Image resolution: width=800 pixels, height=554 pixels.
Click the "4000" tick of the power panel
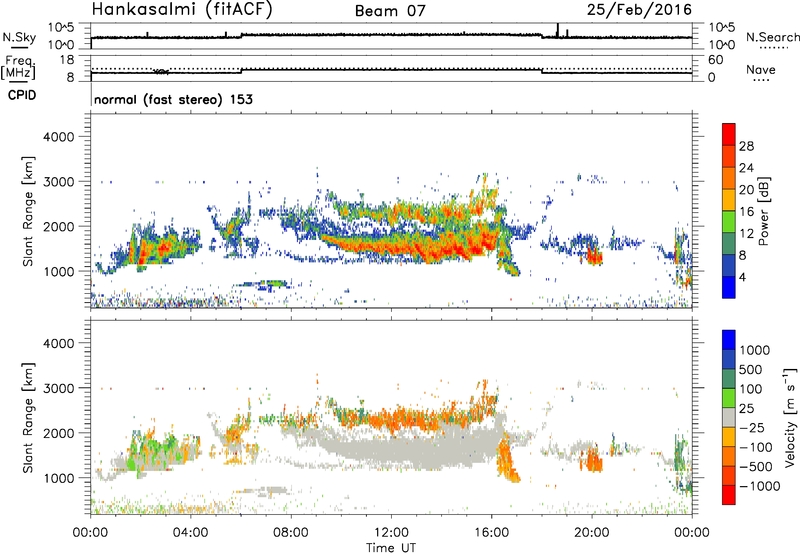[58, 137]
